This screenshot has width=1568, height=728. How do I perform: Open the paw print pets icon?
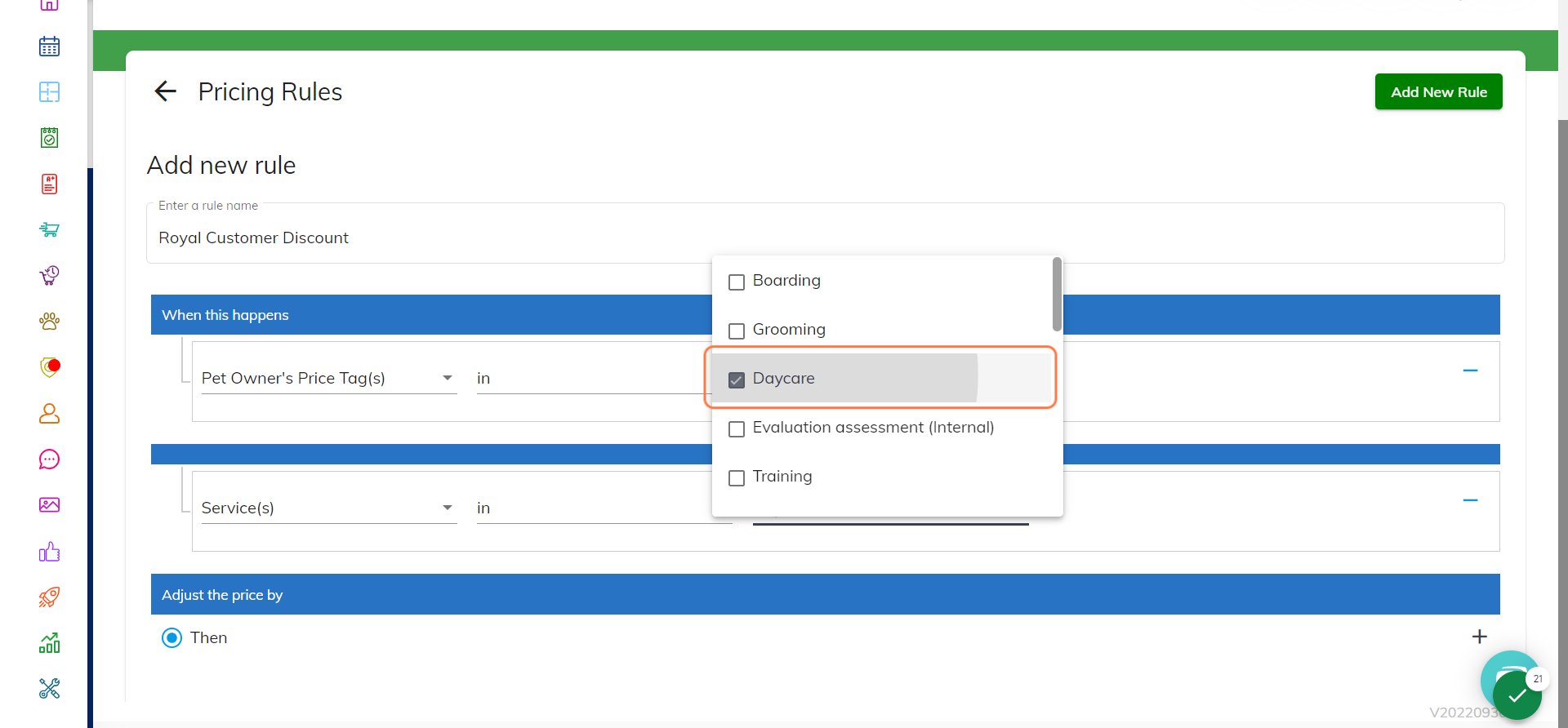click(x=49, y=321)
